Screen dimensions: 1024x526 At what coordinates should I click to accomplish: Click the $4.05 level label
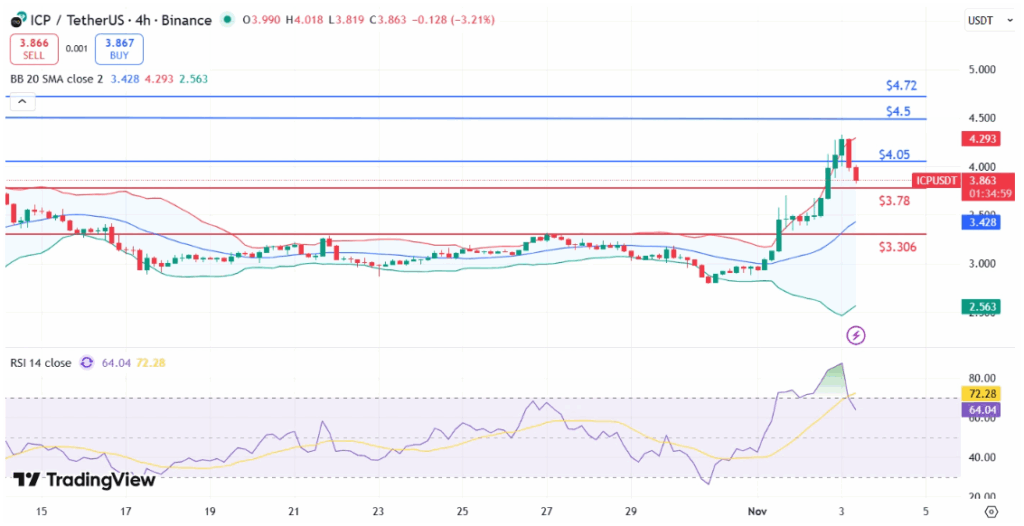(x=894, y=155)
